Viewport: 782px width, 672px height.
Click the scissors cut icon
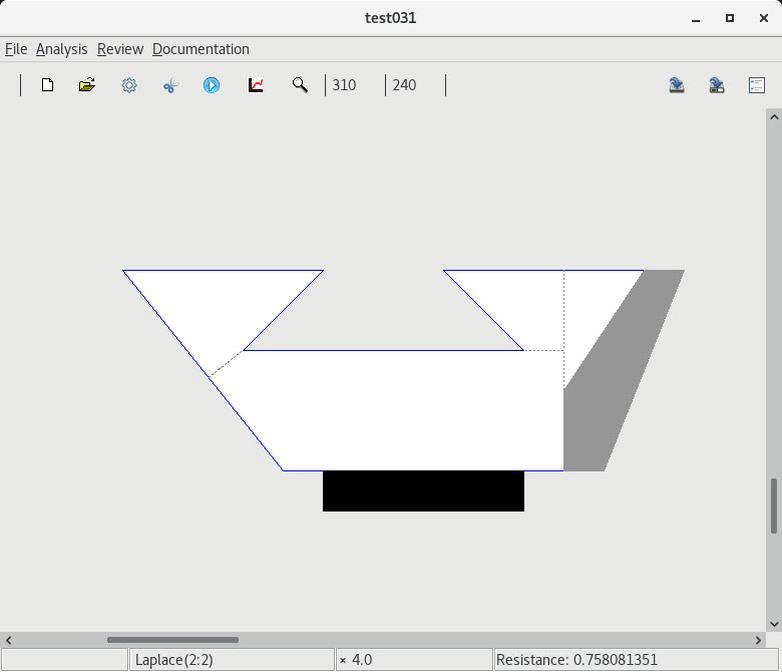pyautogui.click(x=170, y=85)
